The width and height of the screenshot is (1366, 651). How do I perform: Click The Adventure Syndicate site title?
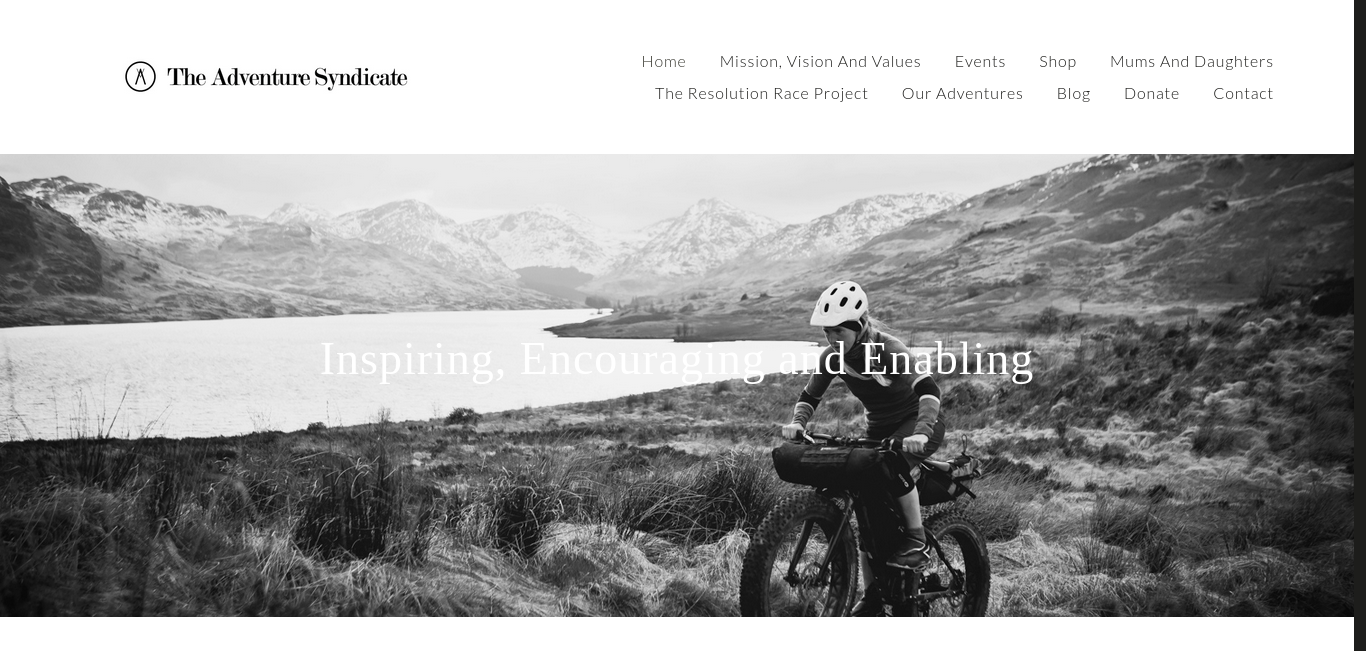[287, 78]
